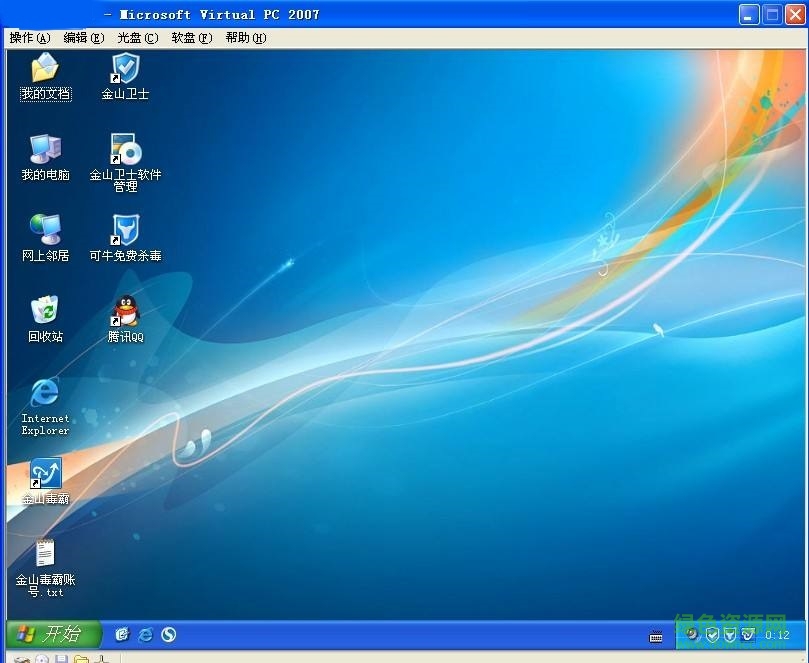Launch Internet Explorer desktop icon
809x663 pixels.
(x=45, y=394)
